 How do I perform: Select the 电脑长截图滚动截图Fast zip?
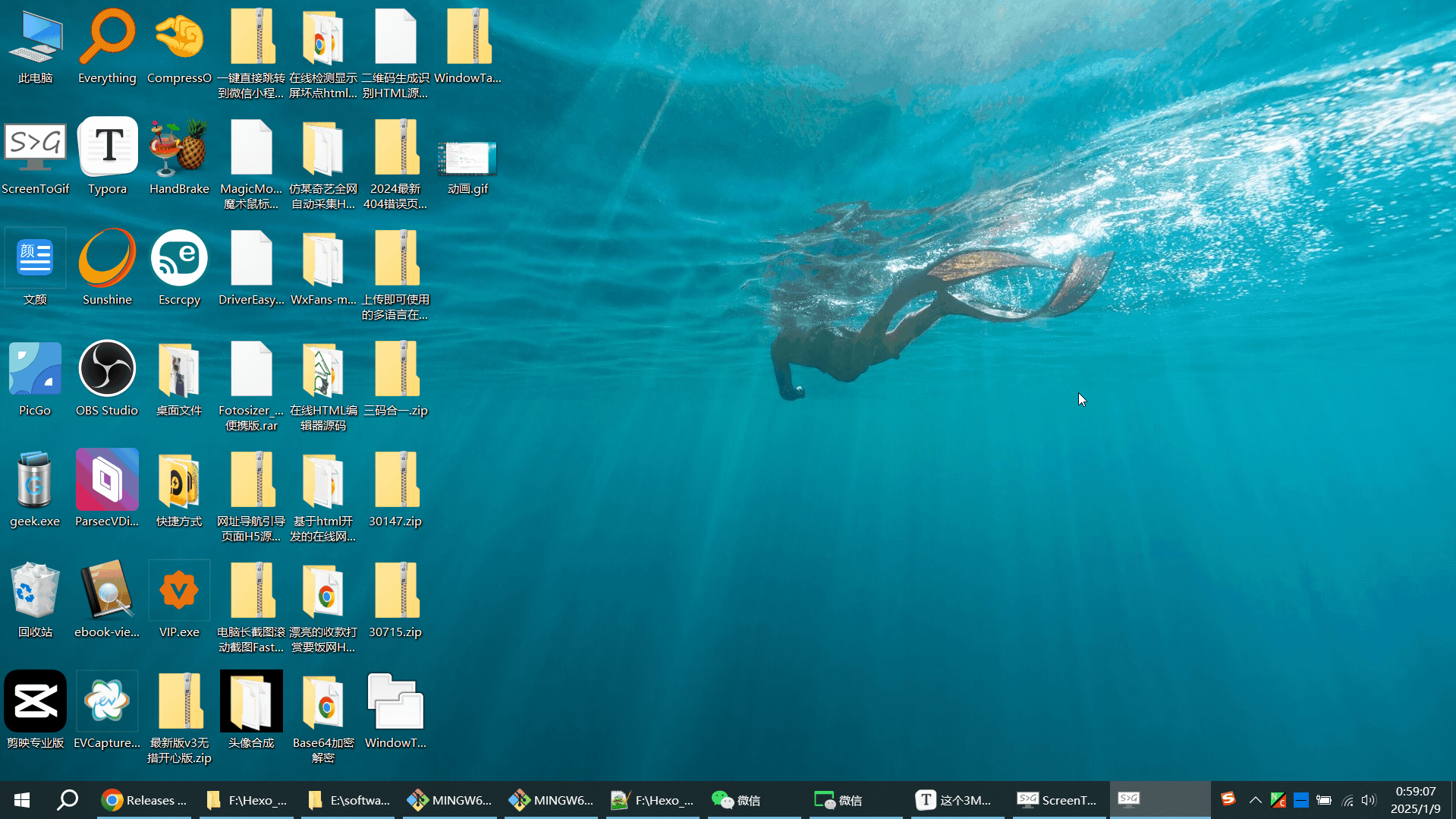(251, 609)
